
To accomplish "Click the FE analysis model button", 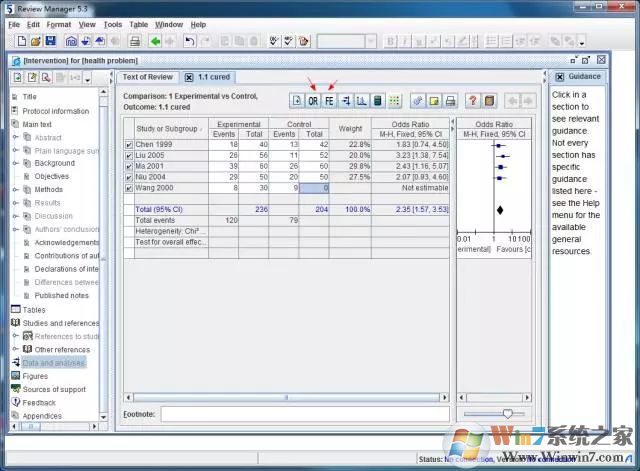I will [329, 101].
